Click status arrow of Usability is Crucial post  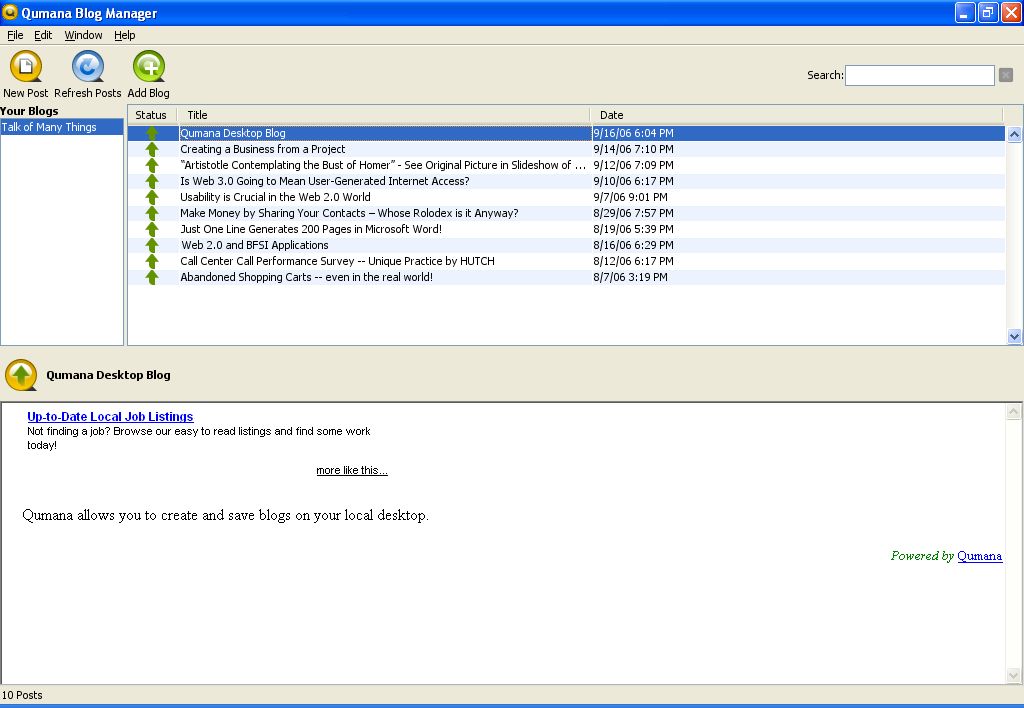point(152,197)
